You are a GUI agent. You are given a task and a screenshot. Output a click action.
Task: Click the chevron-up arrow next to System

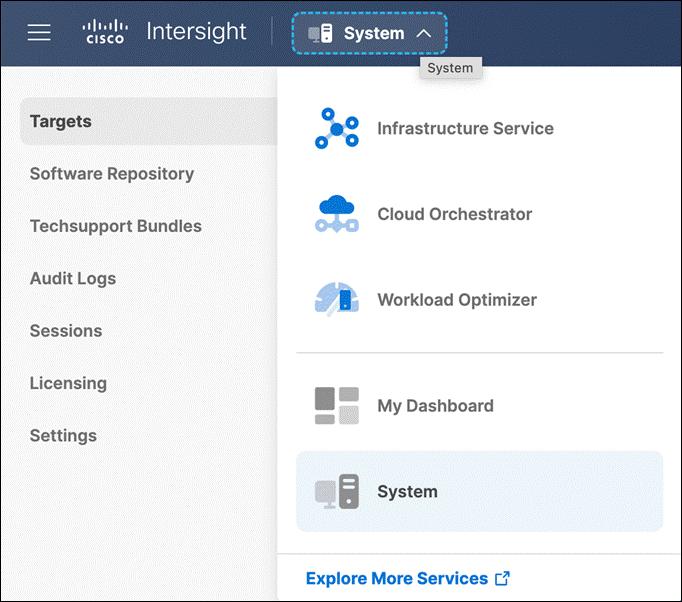[424, 33]
